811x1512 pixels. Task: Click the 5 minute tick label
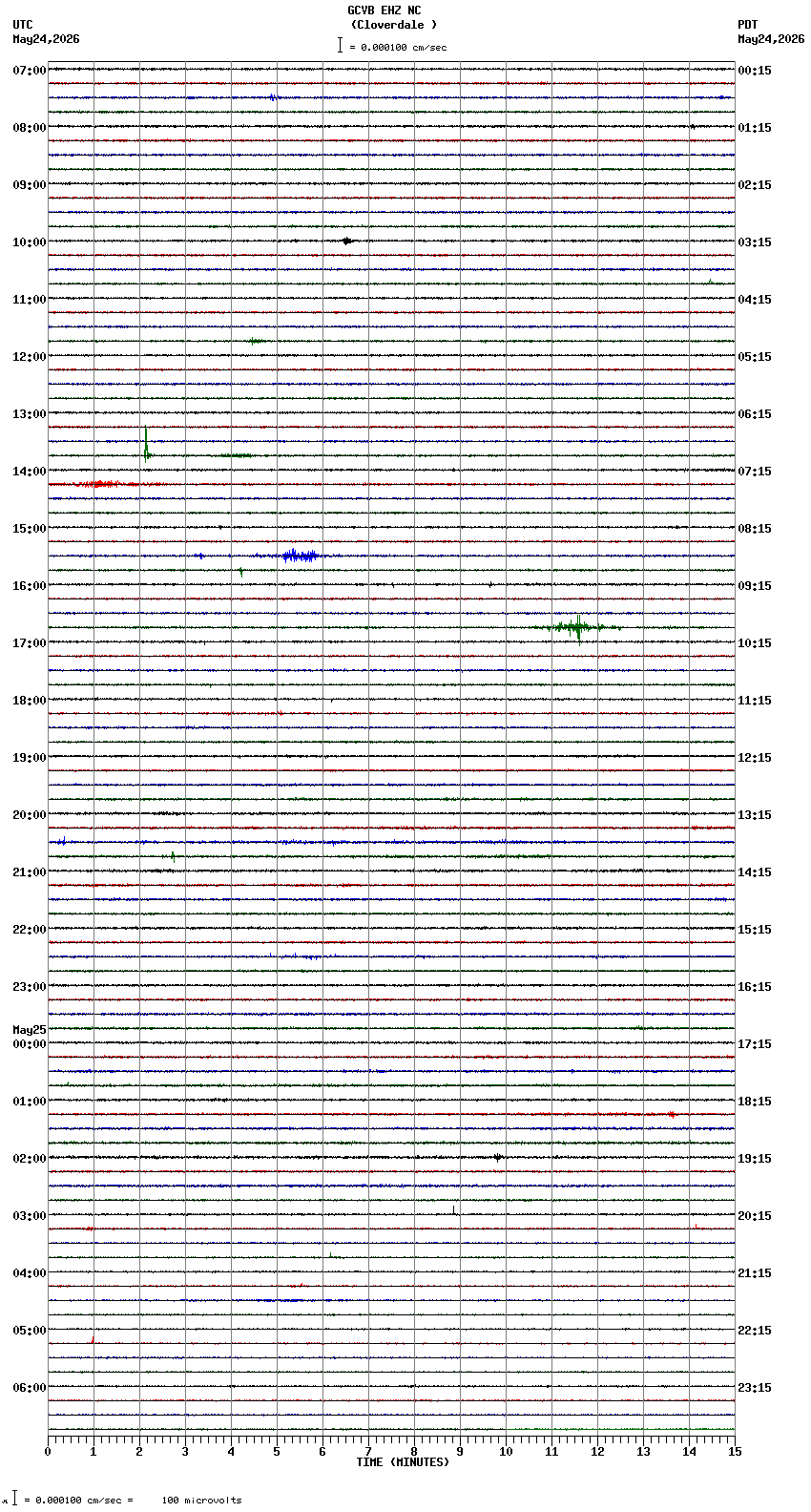[x=277, y=1452]
